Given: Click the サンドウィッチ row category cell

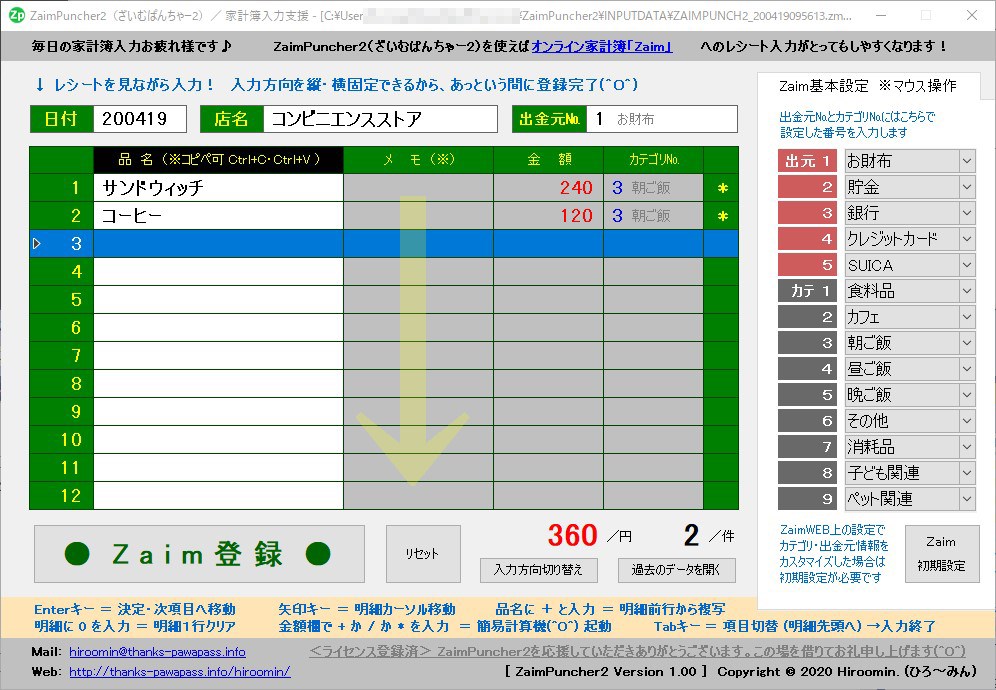Looking at the screenshot, I should [x=654, y=188].
